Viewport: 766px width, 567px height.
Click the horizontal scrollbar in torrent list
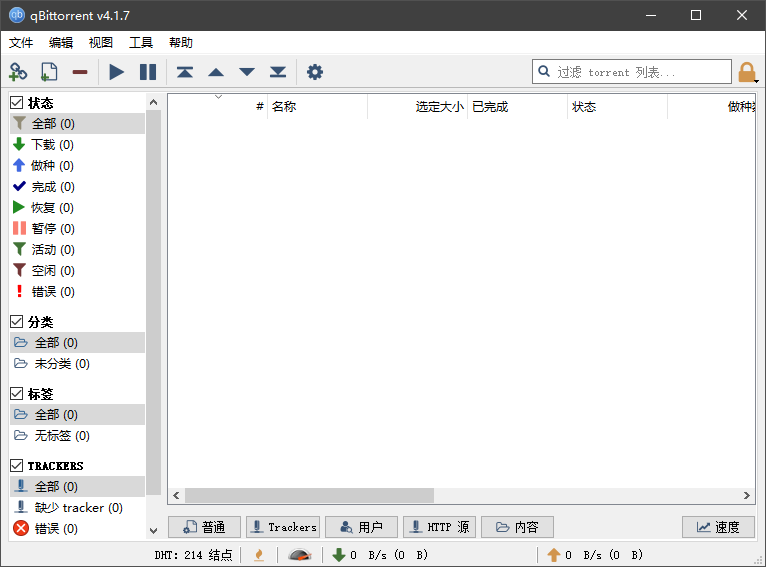[x=309, y=496]
